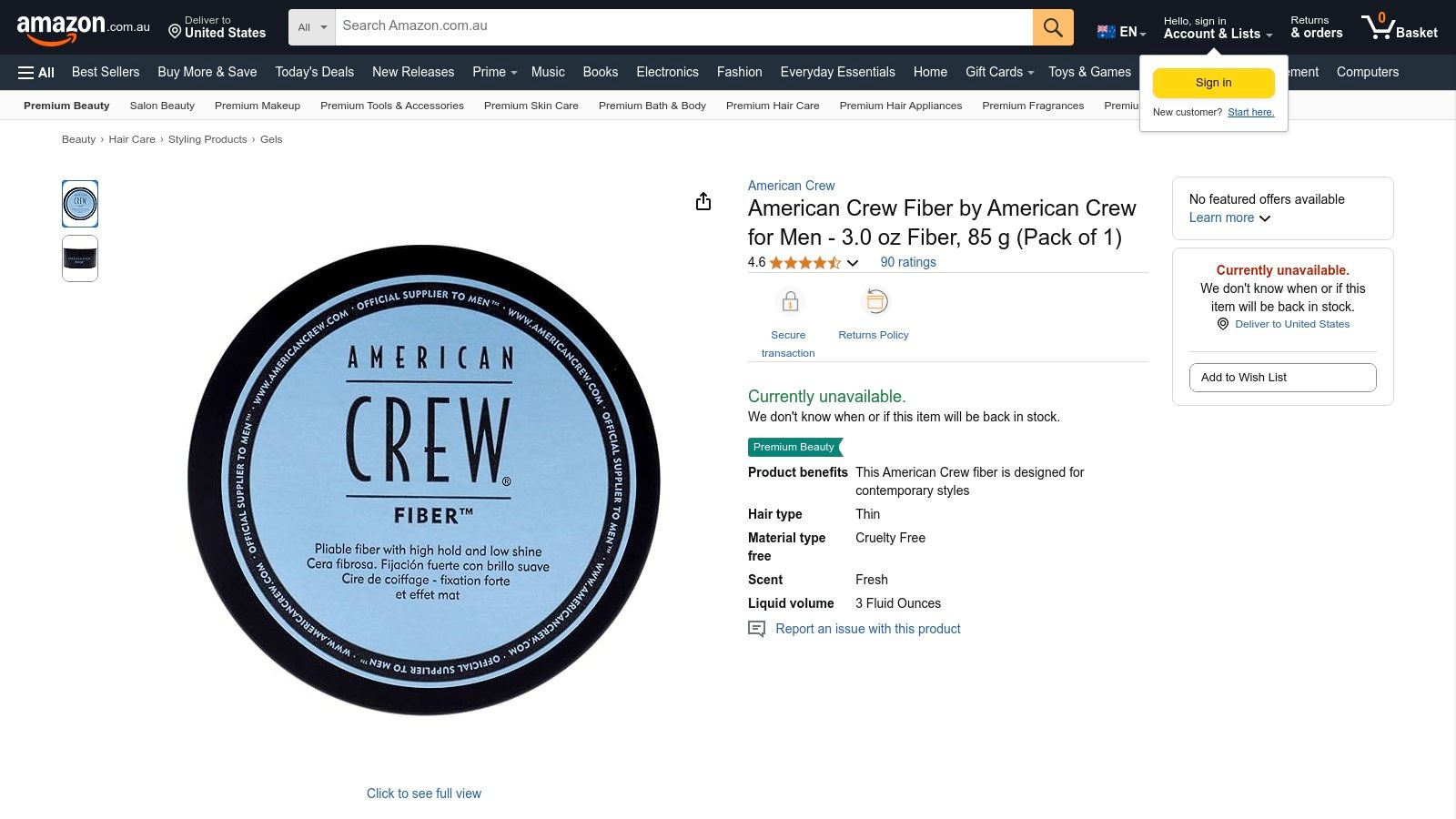Open the All hamburger menu
The image size is (1456, 819).
coord(35,72)
